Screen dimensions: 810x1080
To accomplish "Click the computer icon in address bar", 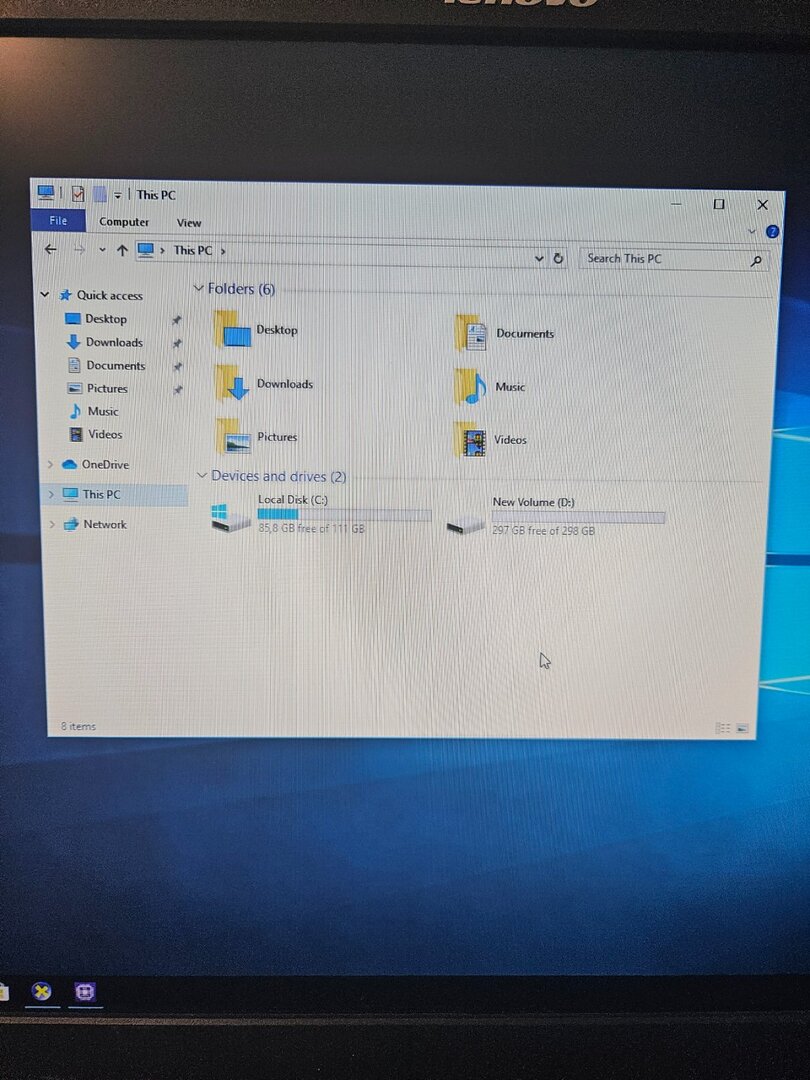I will point(145,250).
